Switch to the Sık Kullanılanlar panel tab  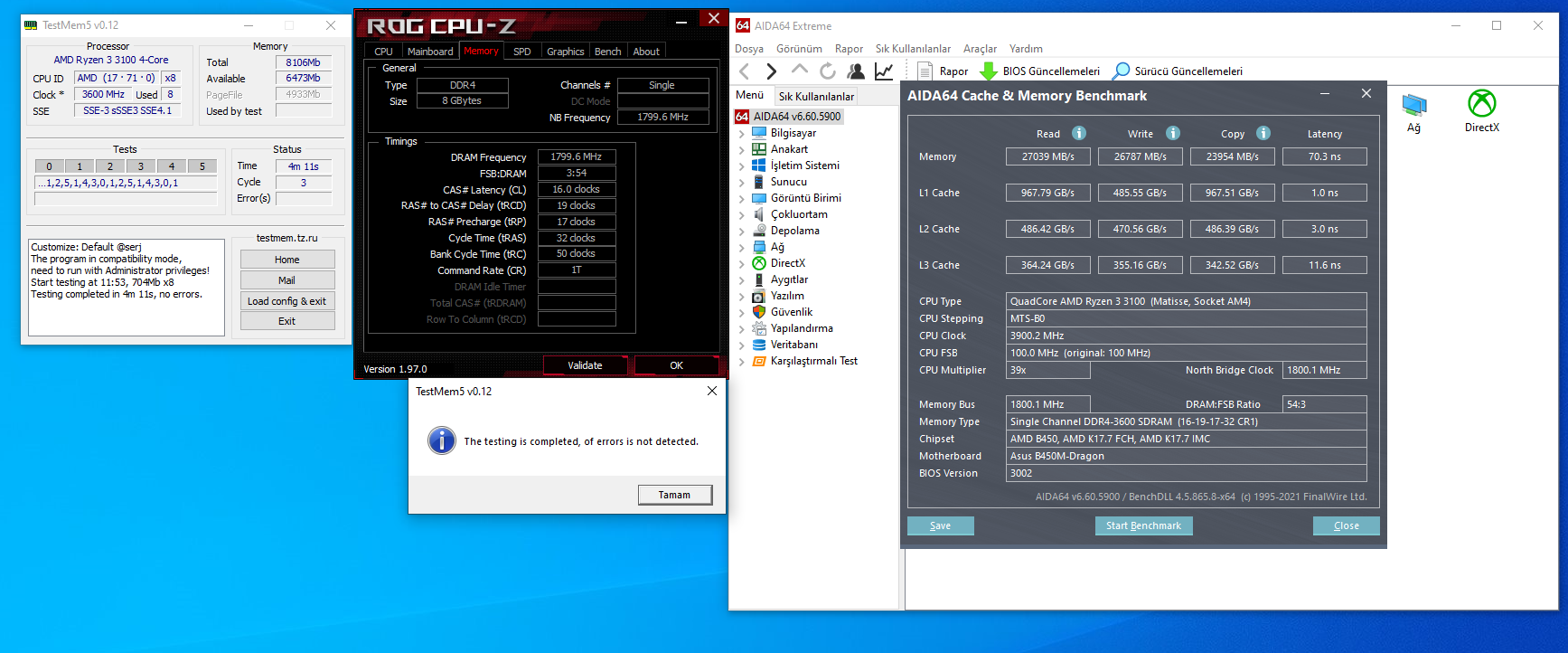[x=816, y=96]
